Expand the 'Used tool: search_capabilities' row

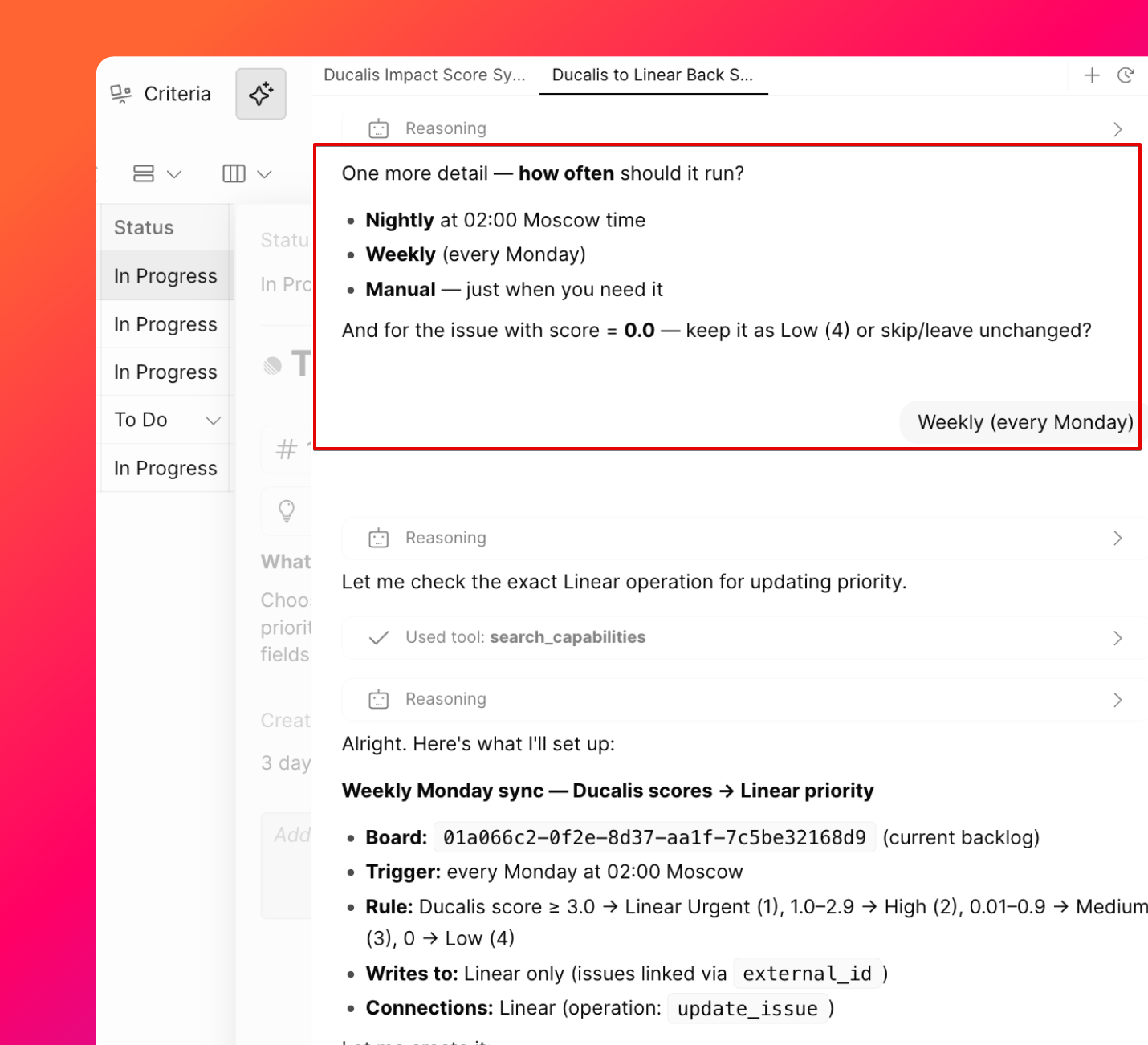coord(745,637)
